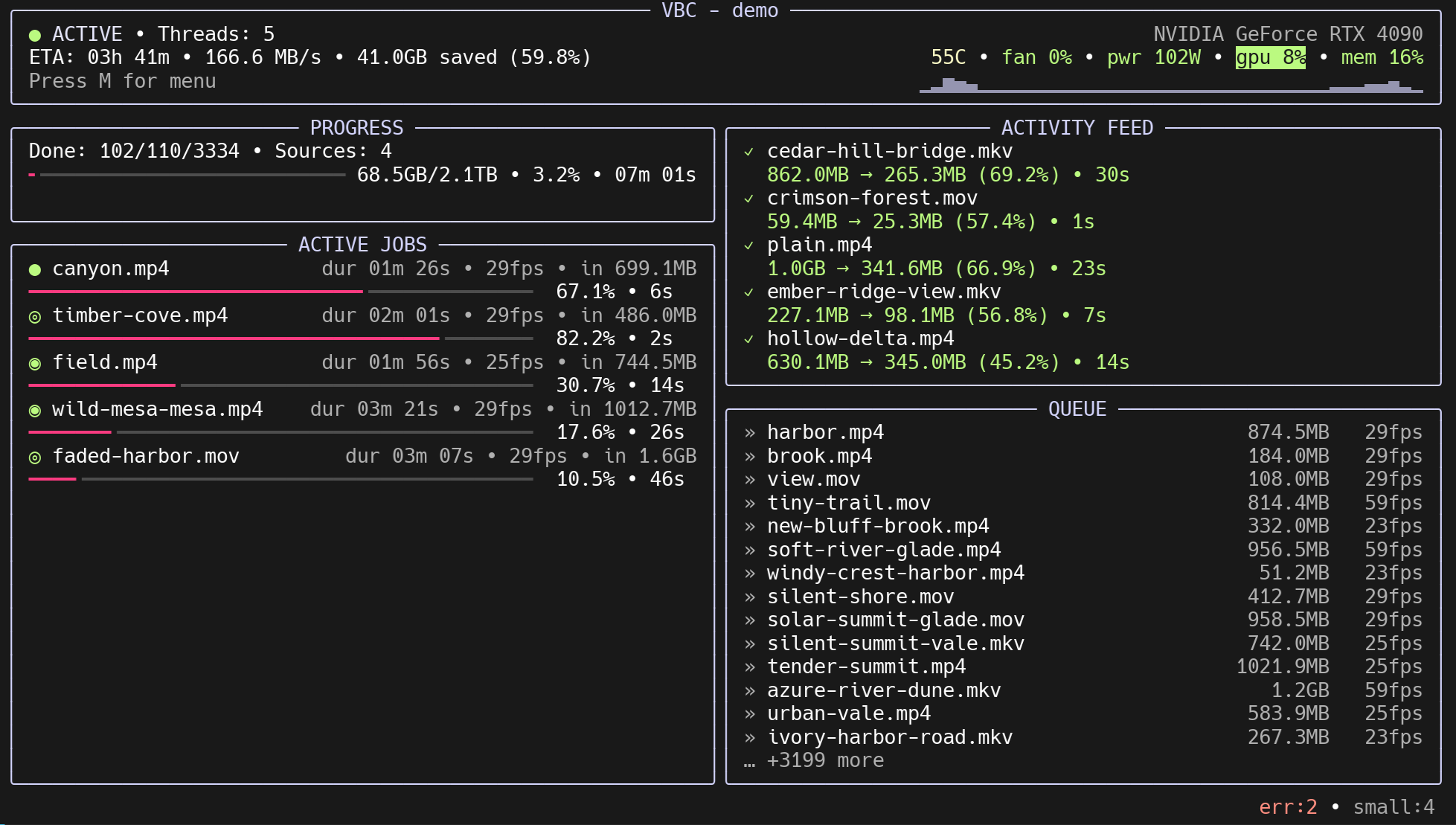
Task: Click the ACTIVITY FEED panel title
Action: [x=1077, y=128]
